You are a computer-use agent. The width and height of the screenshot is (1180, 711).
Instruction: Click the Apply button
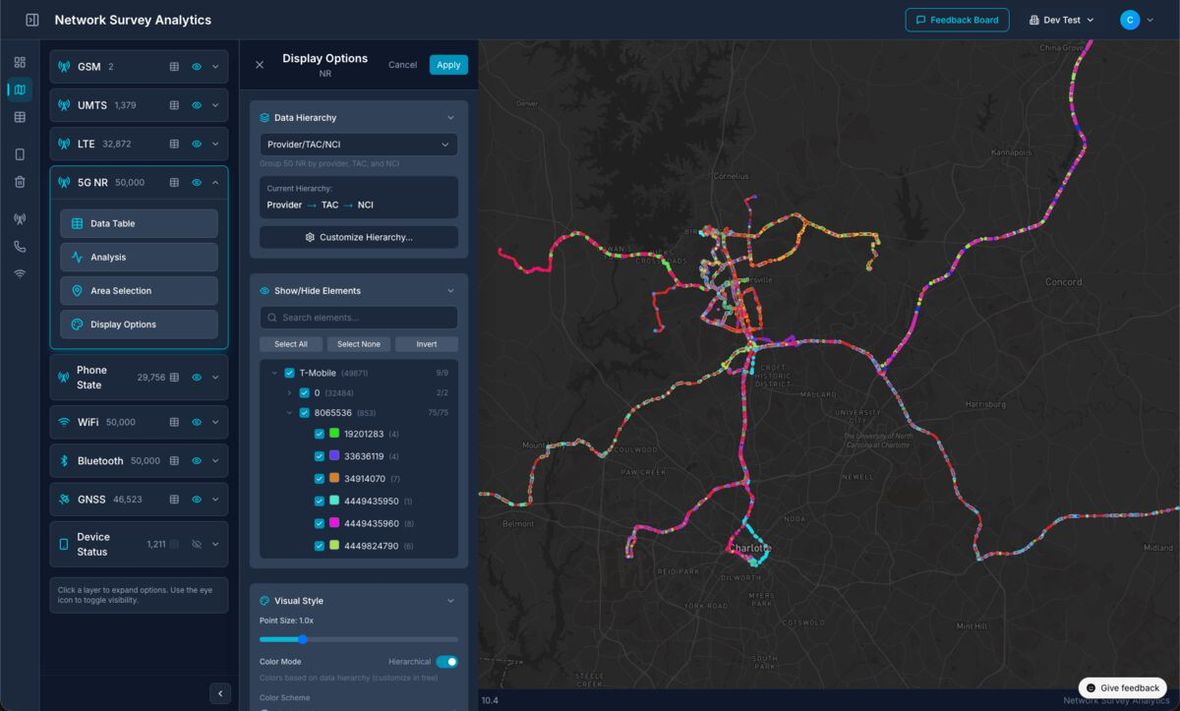[449, 65]
